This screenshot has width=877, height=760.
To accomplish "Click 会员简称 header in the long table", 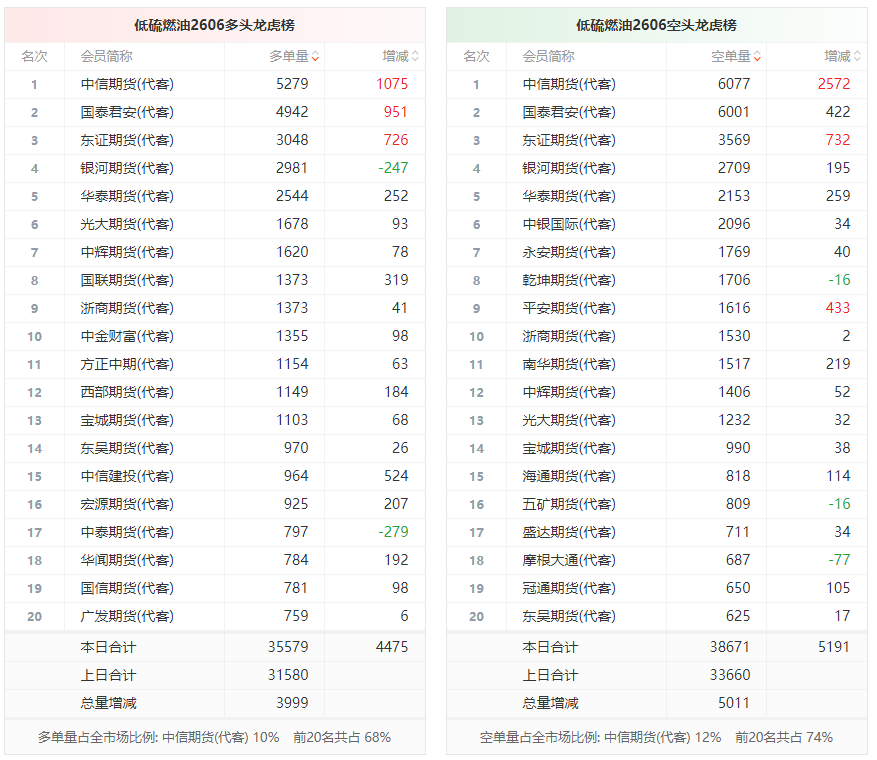I will point(107,56).
